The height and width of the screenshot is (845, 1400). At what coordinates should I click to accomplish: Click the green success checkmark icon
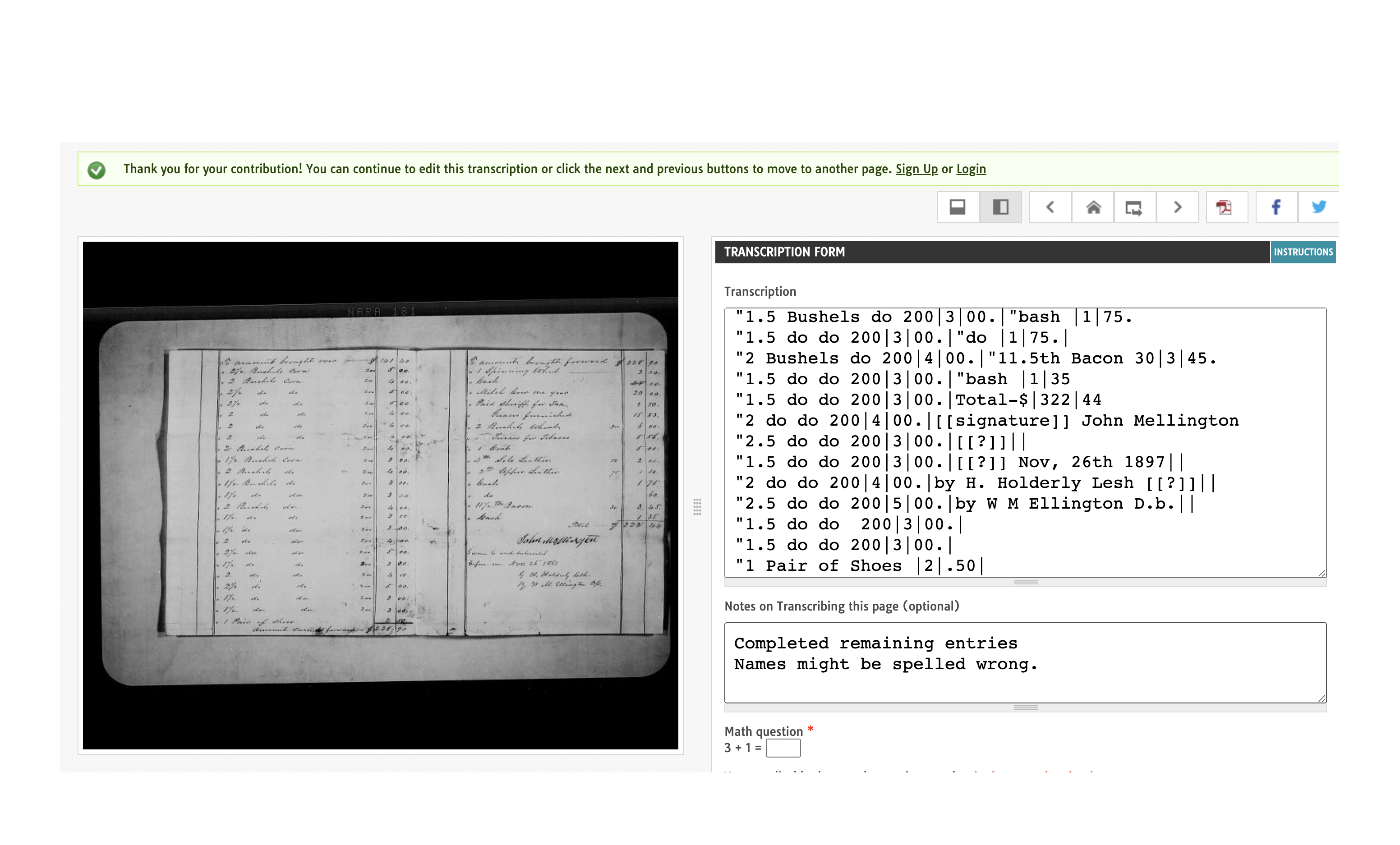[x=97, y=169]
